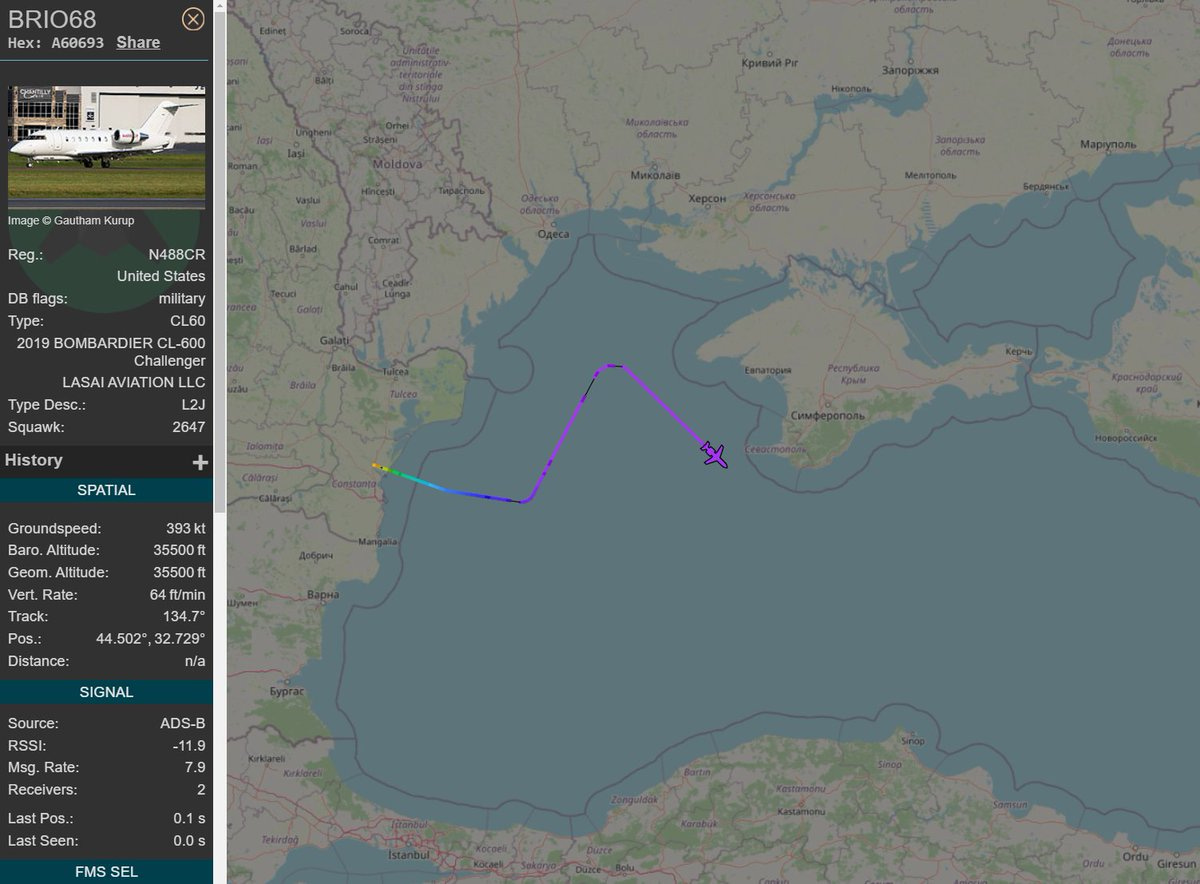Click the Istanbul label on map
The image size is (1200, 884).
(410, 856)
